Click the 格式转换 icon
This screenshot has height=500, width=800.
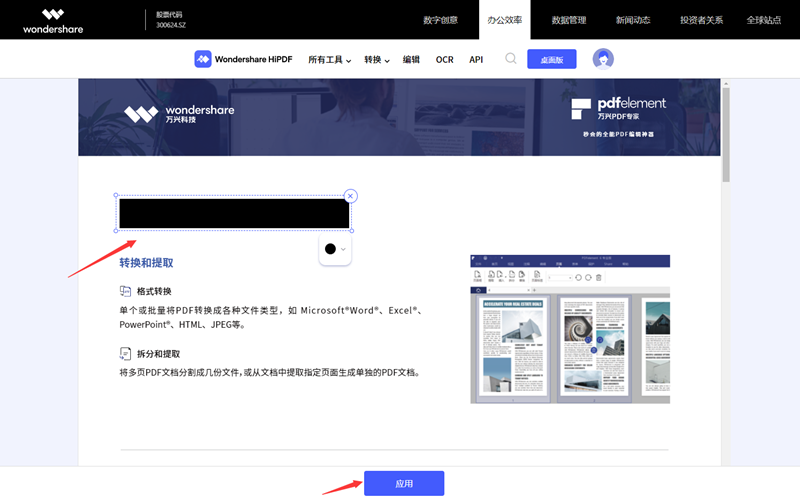(125, 291)
